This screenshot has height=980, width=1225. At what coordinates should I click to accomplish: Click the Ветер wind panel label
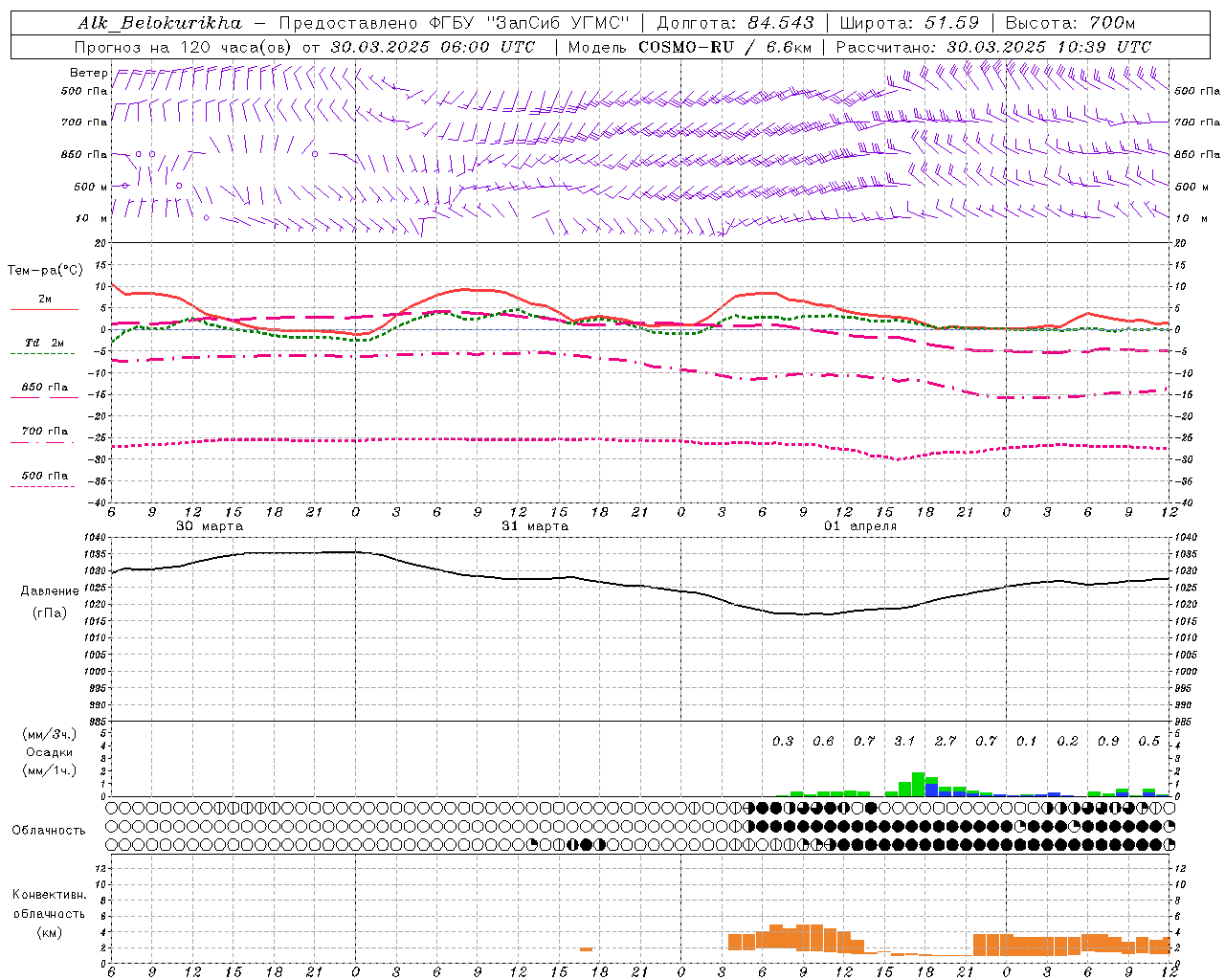(x=88, y=73)
